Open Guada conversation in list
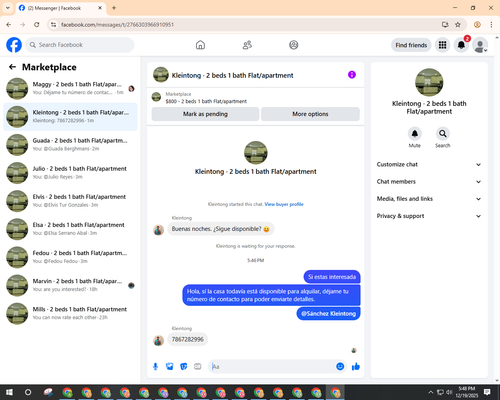The image size is (500, 400). pyautogui.click(x=70, y=145)
